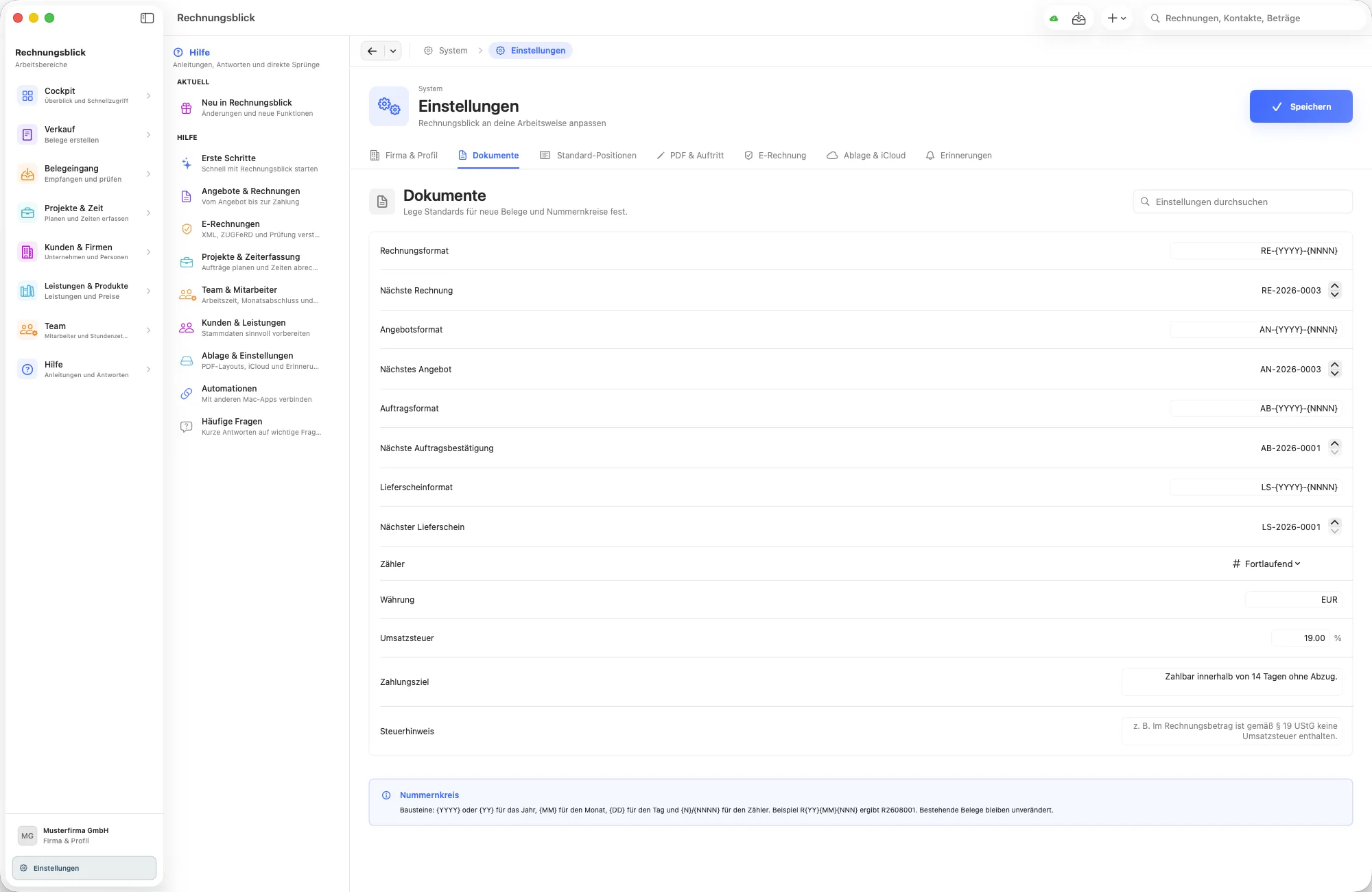1372x892 pixels.
Task: Open the Kunden & Firmen building icon
Action: pos(27,252)
